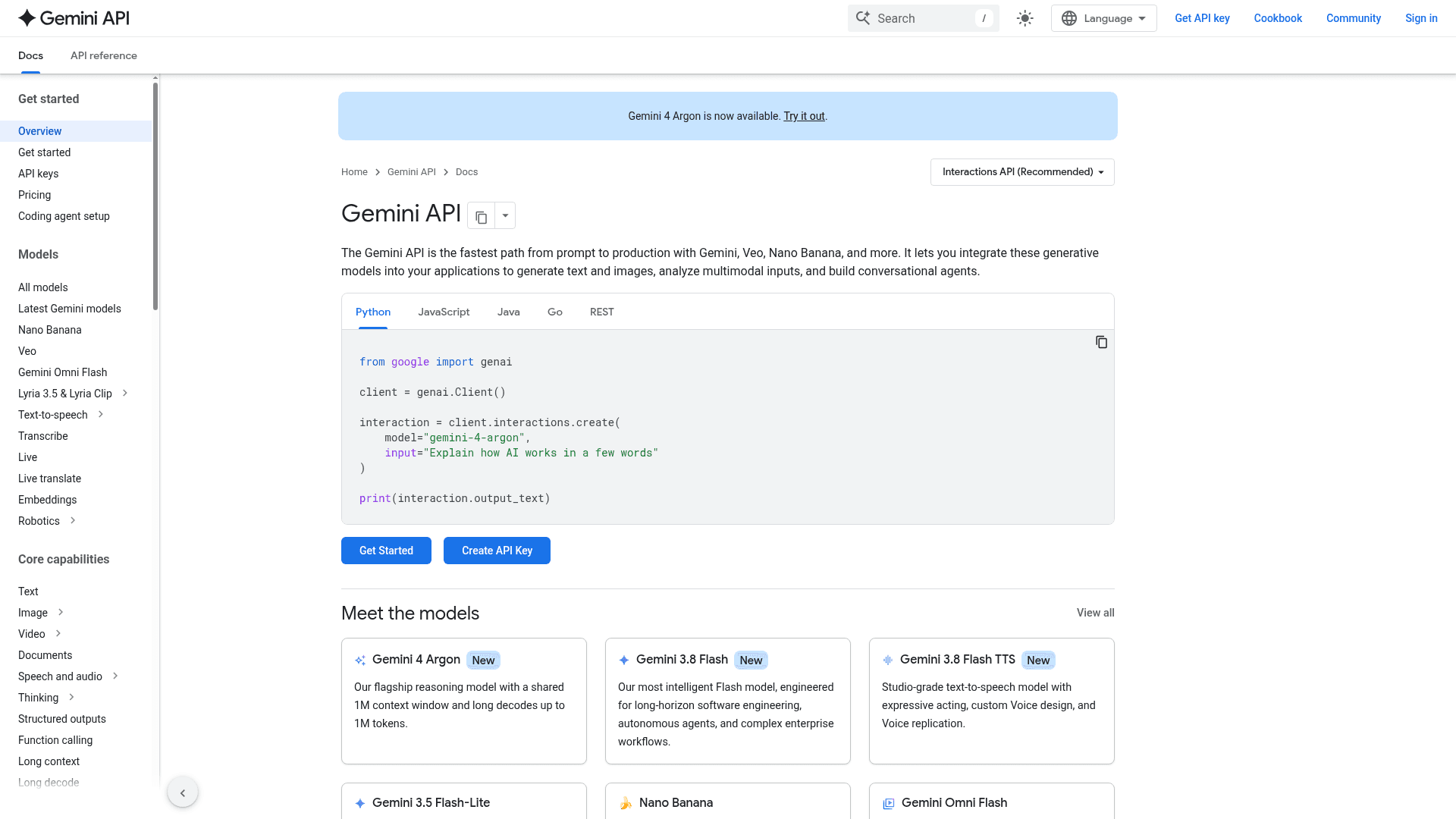Image resolution: width=1456 pixels, height=819 pixels.
Task: Expand Lyria 3.5 & Lyria Clip
Action: [x=125, y=393]
